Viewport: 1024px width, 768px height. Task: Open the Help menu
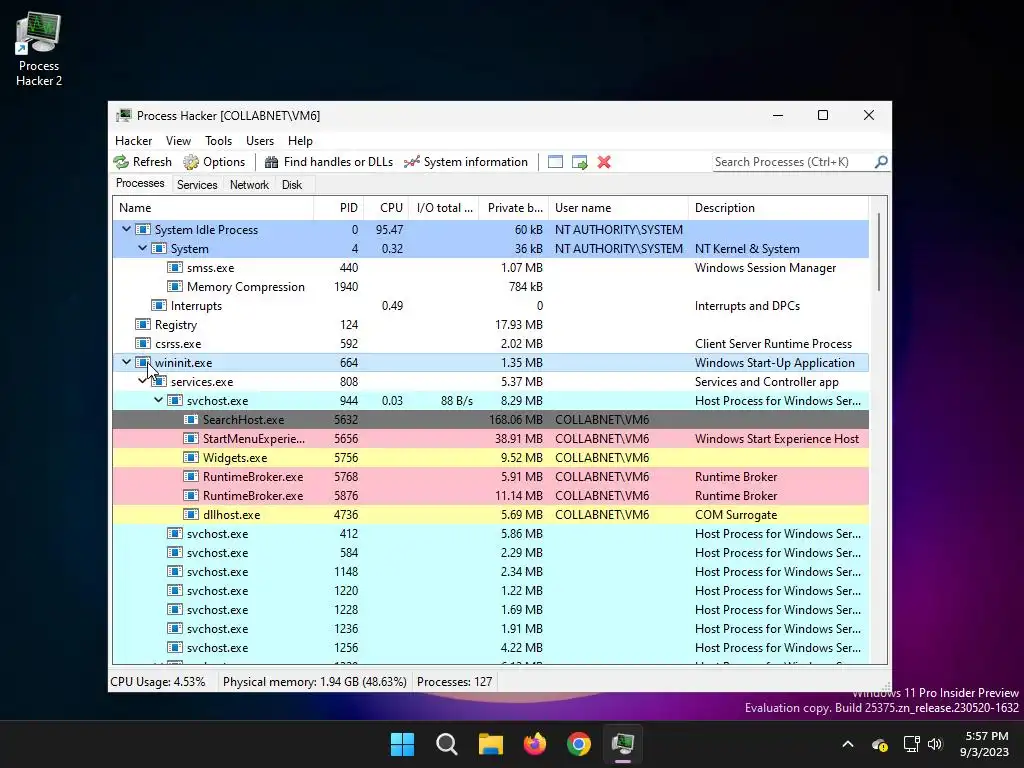tap(300, 141)
